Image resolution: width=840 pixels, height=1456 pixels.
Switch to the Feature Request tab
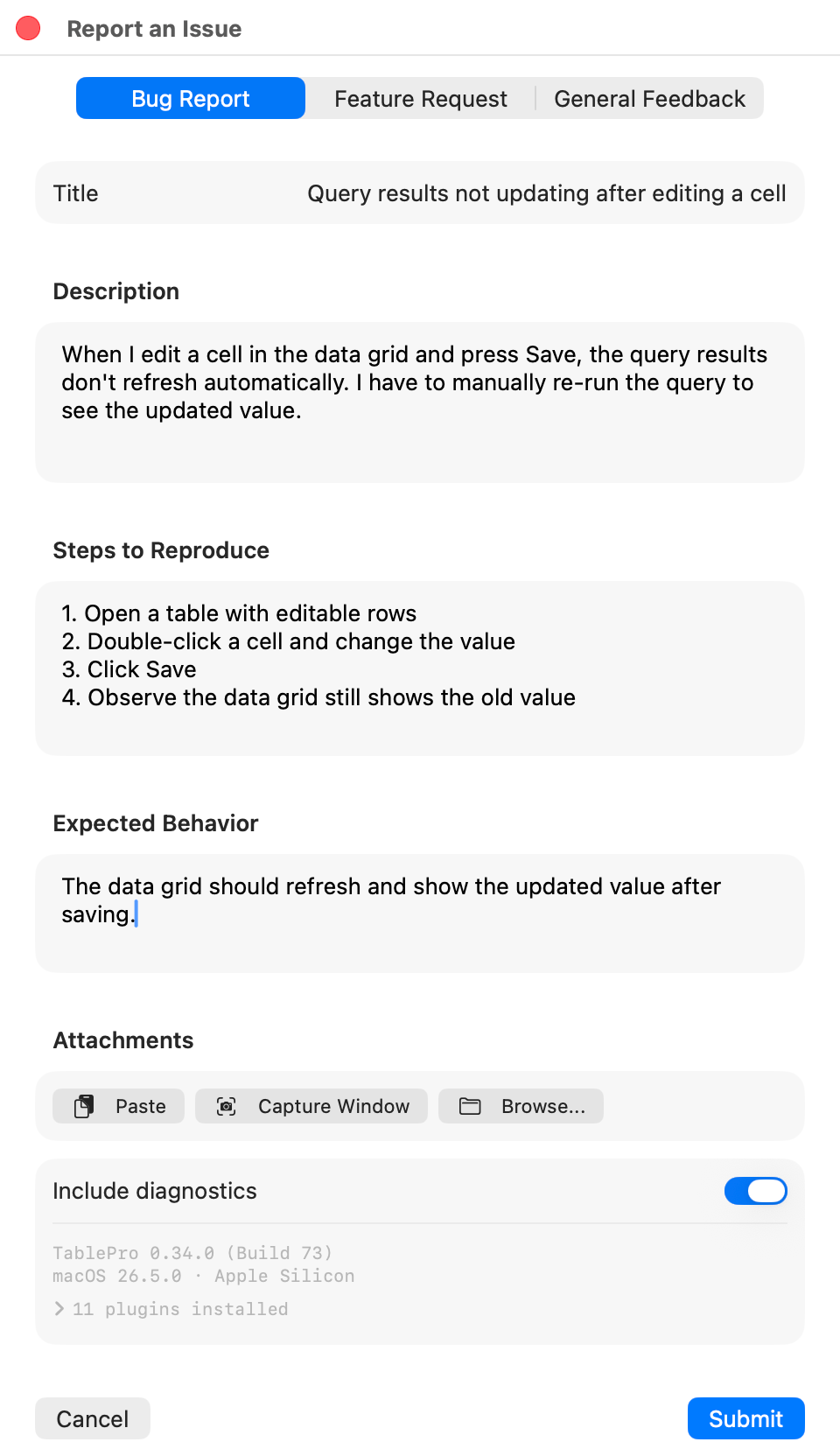pyautogui.click(x=420, y=98)
